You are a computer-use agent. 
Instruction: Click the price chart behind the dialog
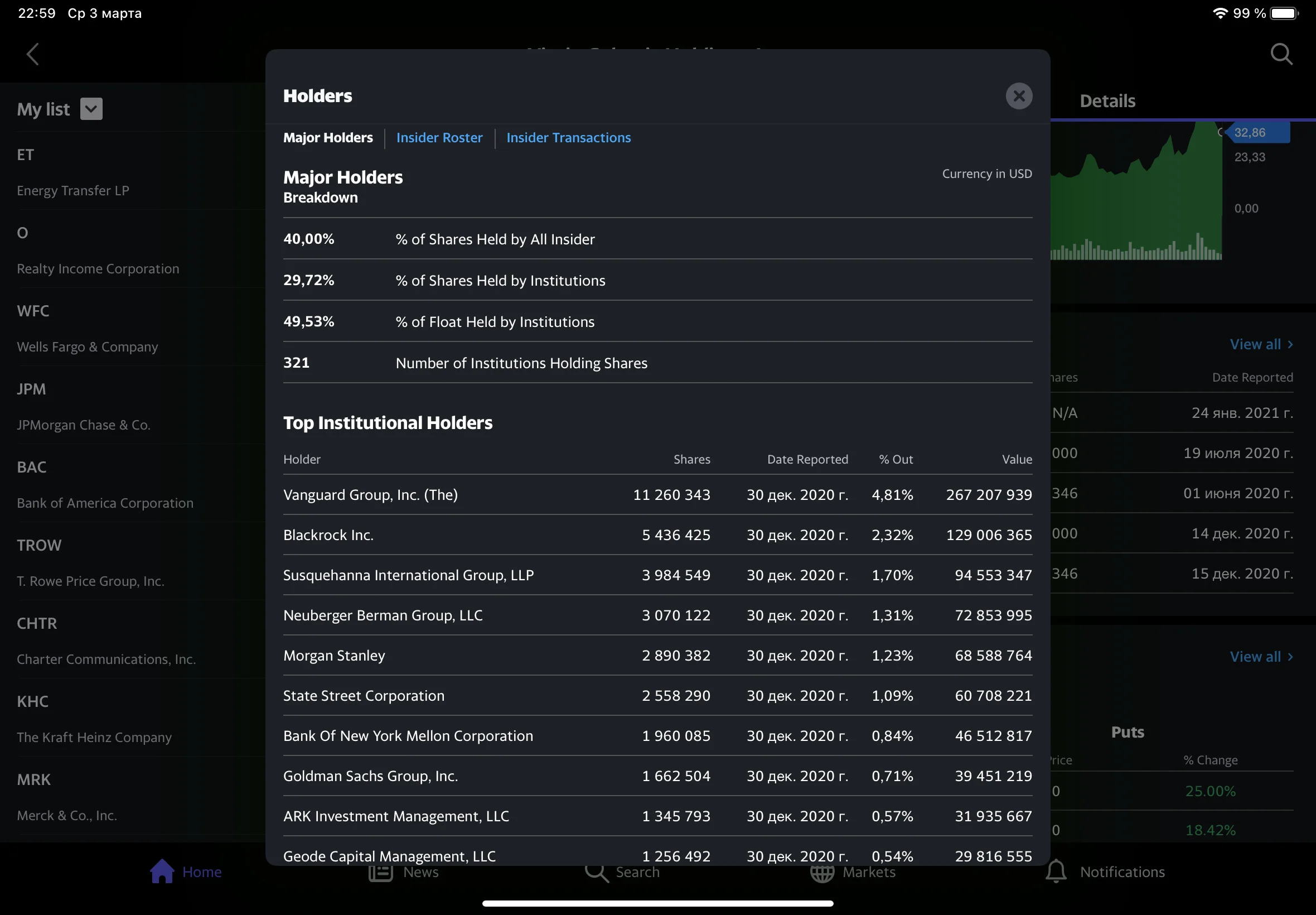click(x=1136, y=191)
